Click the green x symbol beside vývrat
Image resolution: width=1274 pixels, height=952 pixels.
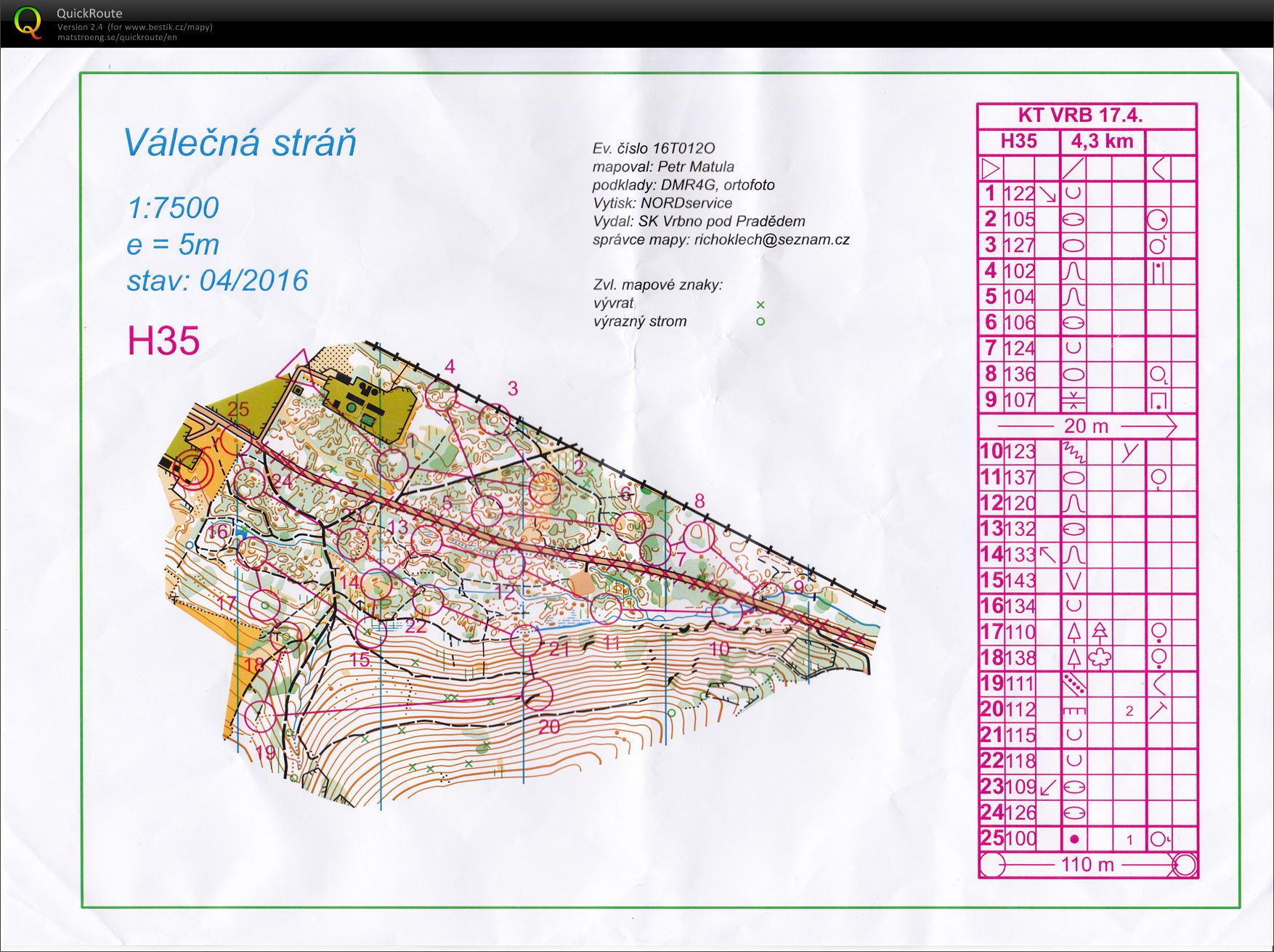point(760,304)
